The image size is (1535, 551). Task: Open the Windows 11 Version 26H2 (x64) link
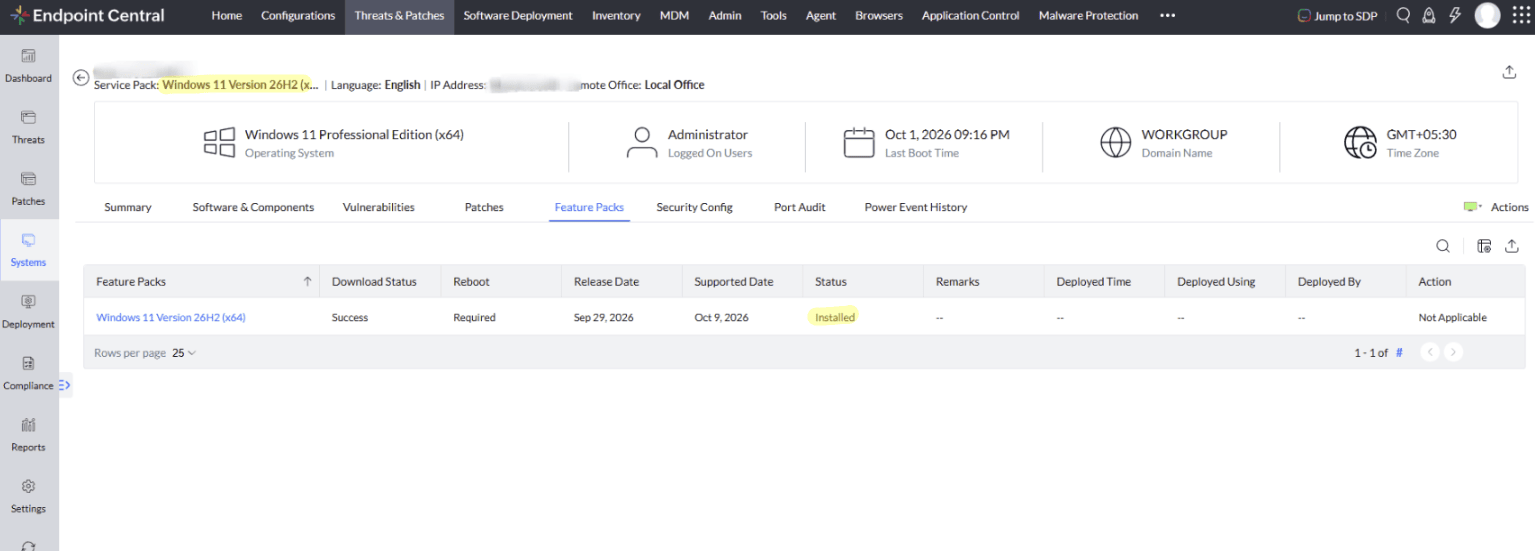(x=171, y=317)
